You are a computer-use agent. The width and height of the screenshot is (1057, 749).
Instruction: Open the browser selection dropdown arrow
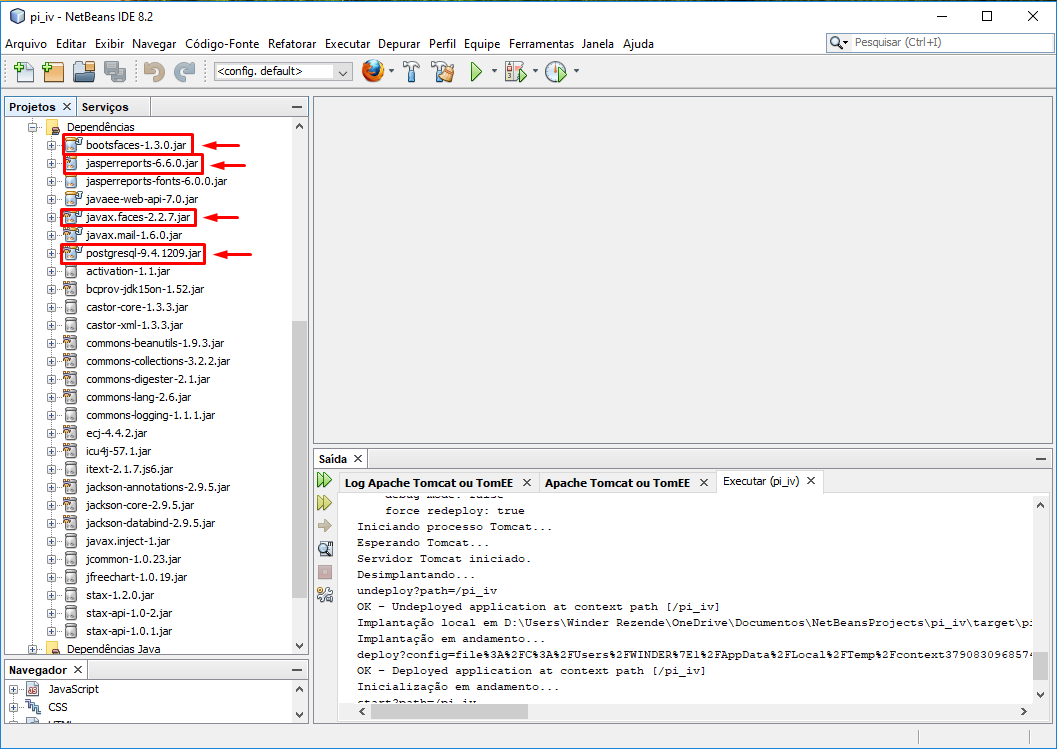(391, 71)
